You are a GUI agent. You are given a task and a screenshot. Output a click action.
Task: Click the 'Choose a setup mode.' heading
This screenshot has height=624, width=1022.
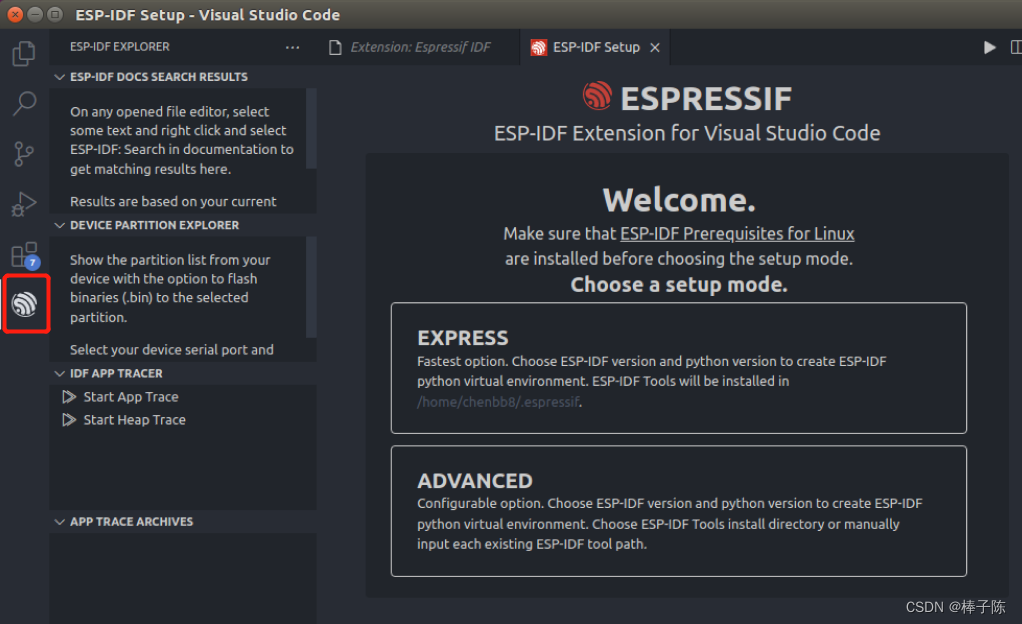[x=679, y=284]
